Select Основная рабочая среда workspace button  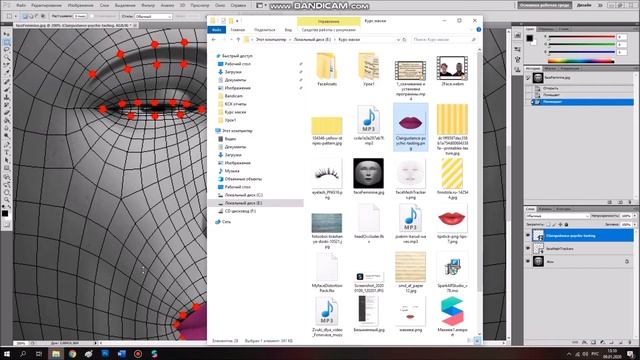[545, 5]
